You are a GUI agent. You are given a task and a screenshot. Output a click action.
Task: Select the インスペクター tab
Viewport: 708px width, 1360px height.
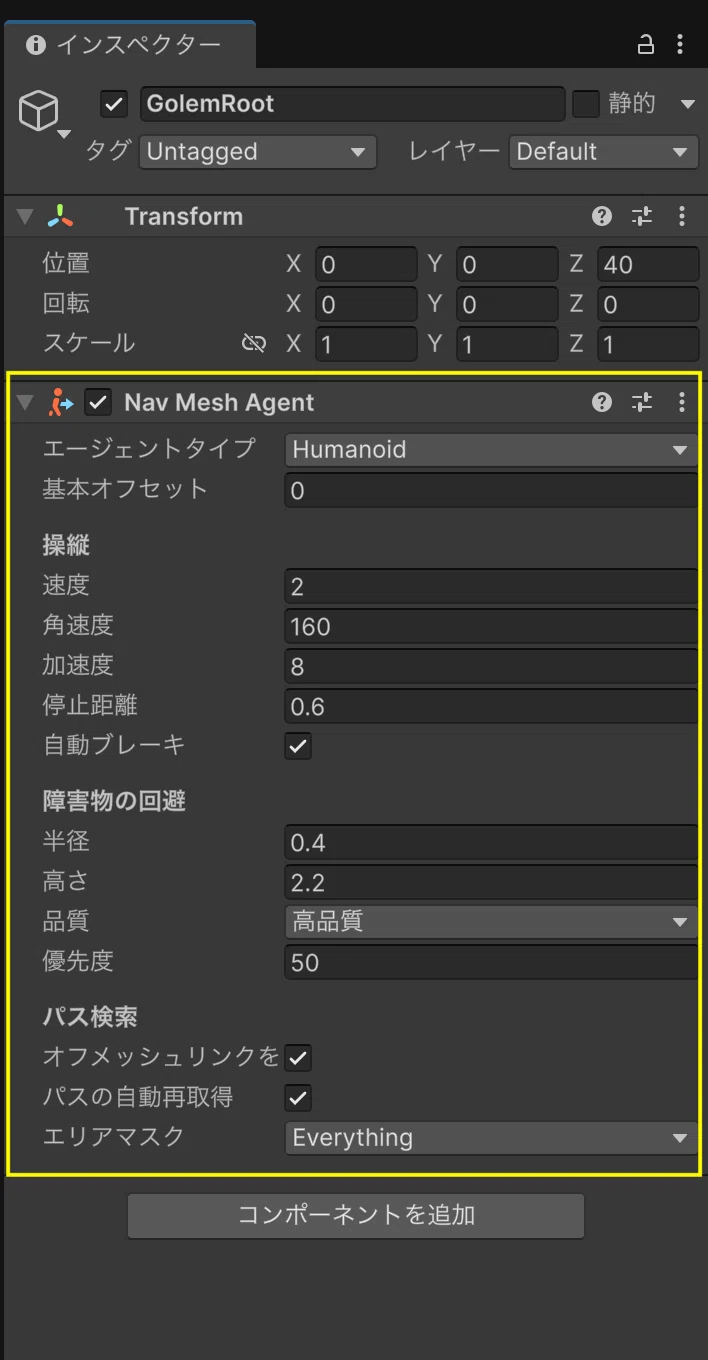(128, 45)
